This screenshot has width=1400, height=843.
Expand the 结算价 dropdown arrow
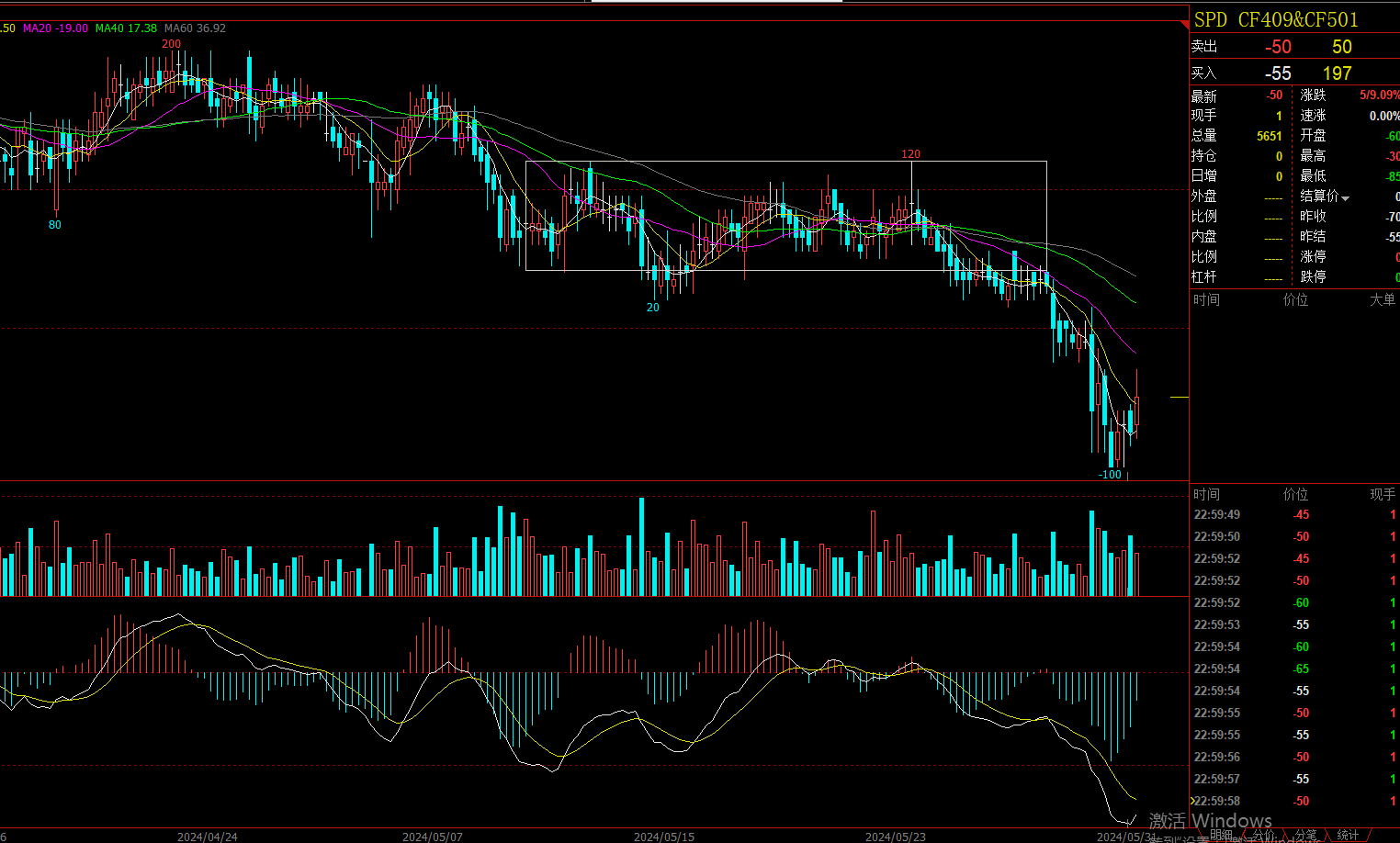(x=1346, y=197)
